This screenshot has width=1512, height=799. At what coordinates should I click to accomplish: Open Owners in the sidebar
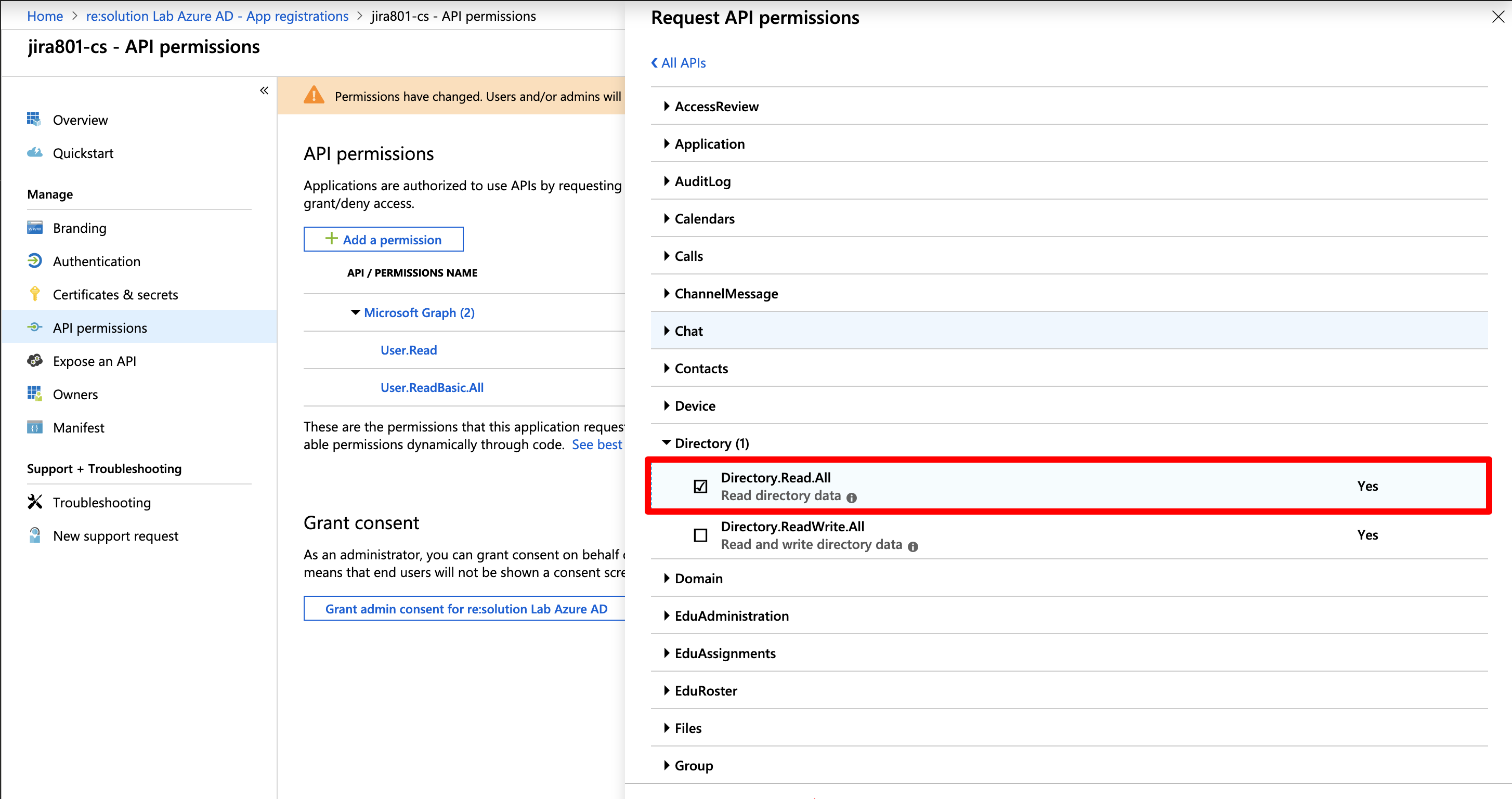75,394
